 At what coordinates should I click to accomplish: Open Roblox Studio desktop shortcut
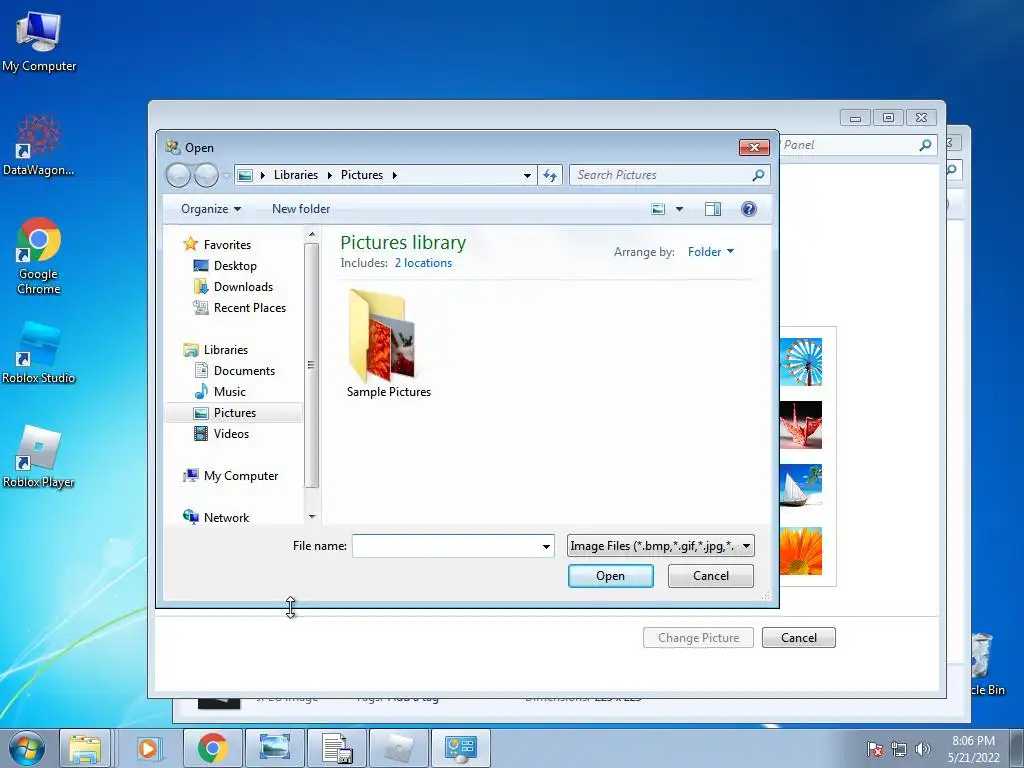[x=39, y=353]
